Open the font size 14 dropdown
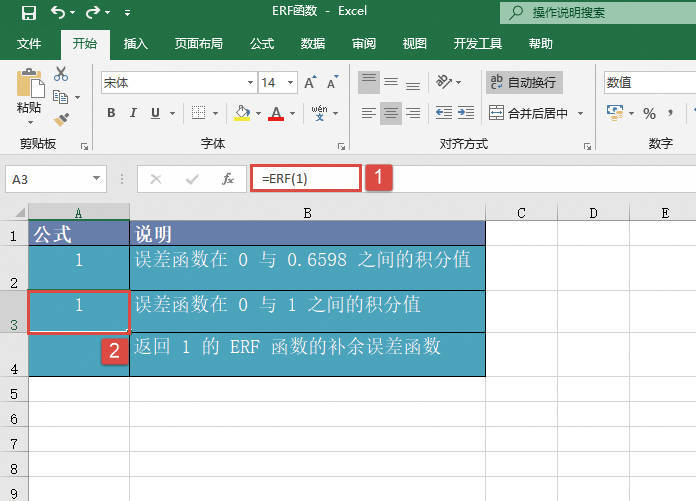Screen dimensions: 696x501 (x=291, y=82)
